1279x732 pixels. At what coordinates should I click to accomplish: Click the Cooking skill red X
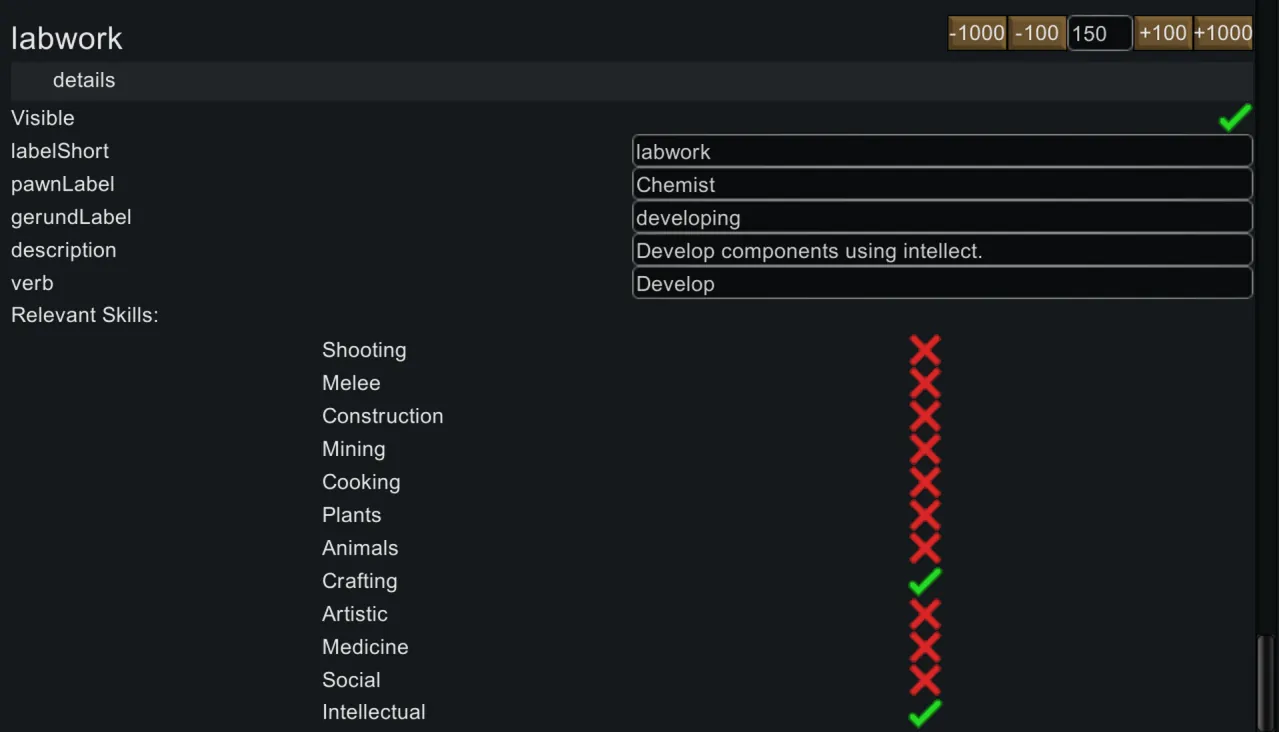tap(925, 482)
